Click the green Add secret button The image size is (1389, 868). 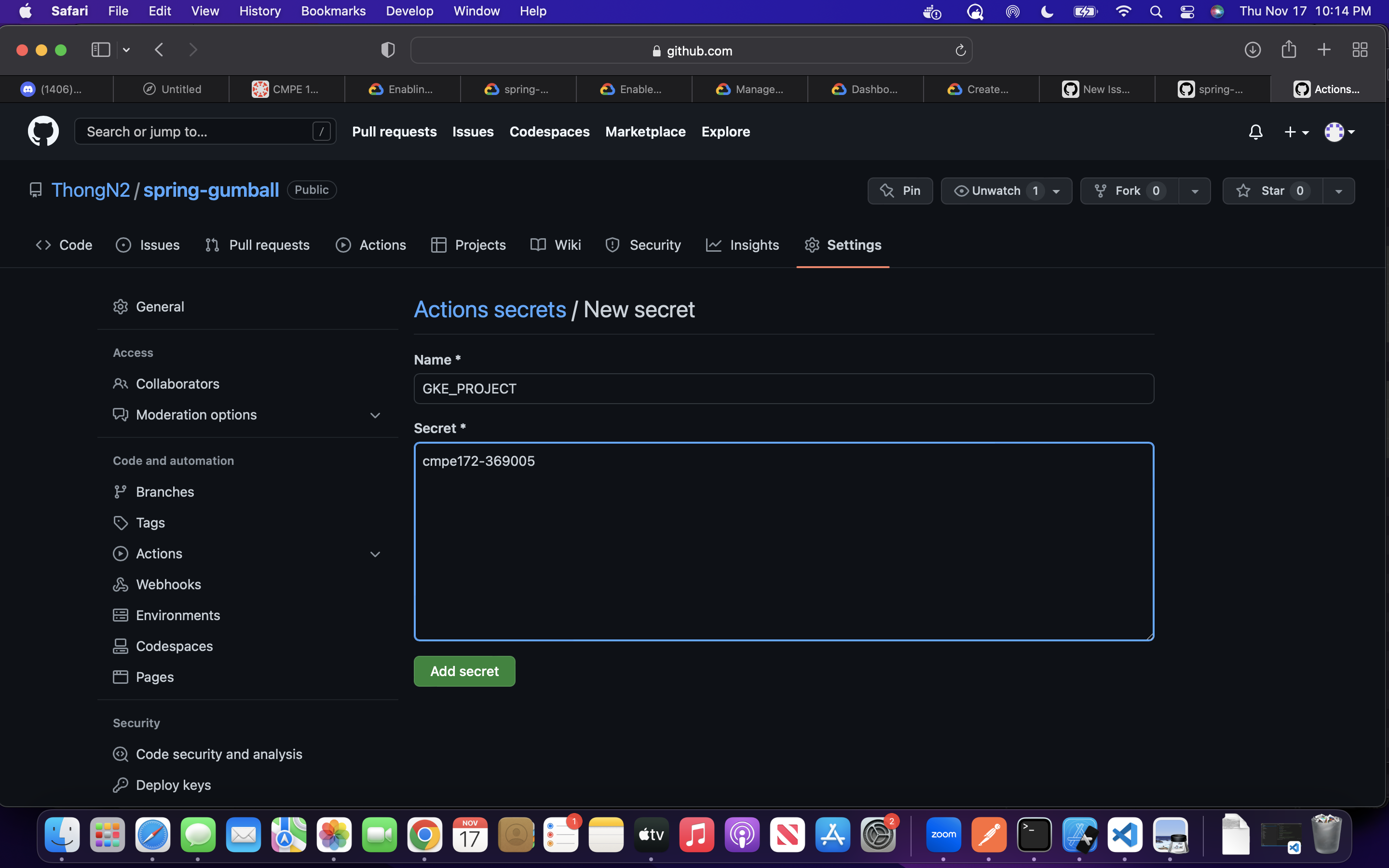[x=464, y=671]
